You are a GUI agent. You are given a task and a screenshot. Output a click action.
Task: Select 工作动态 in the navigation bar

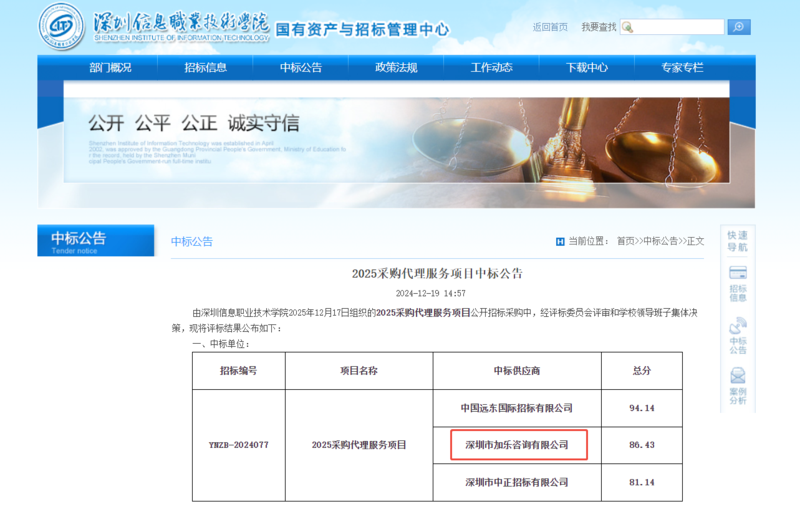click(x=491, y=68)
